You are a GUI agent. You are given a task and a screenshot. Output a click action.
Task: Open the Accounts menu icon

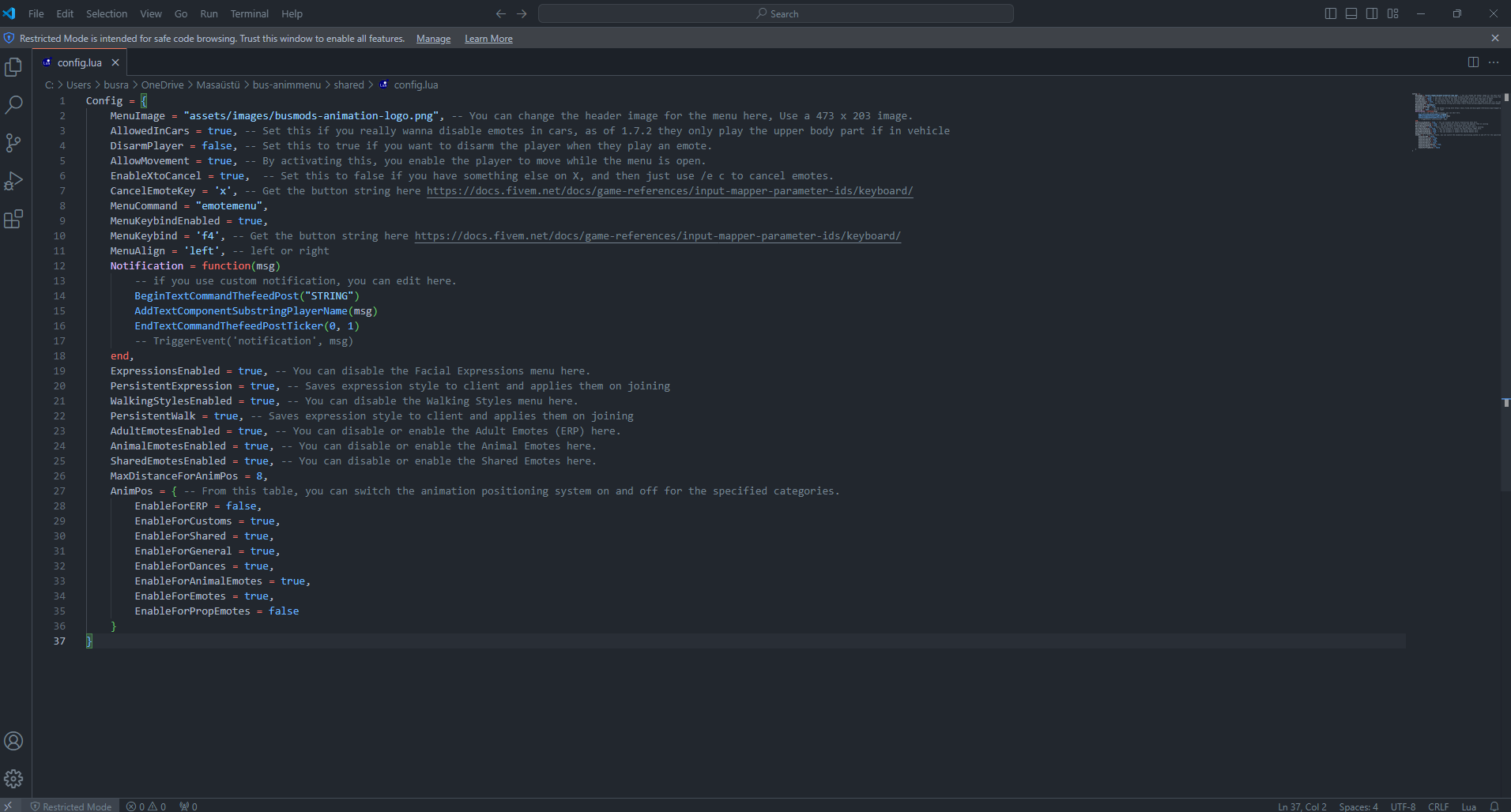pyautogui.click(x=13, y=741)
